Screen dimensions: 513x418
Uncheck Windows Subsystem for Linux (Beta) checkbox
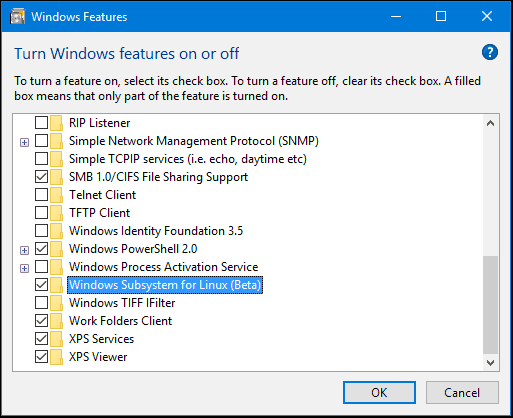[41, 285]
